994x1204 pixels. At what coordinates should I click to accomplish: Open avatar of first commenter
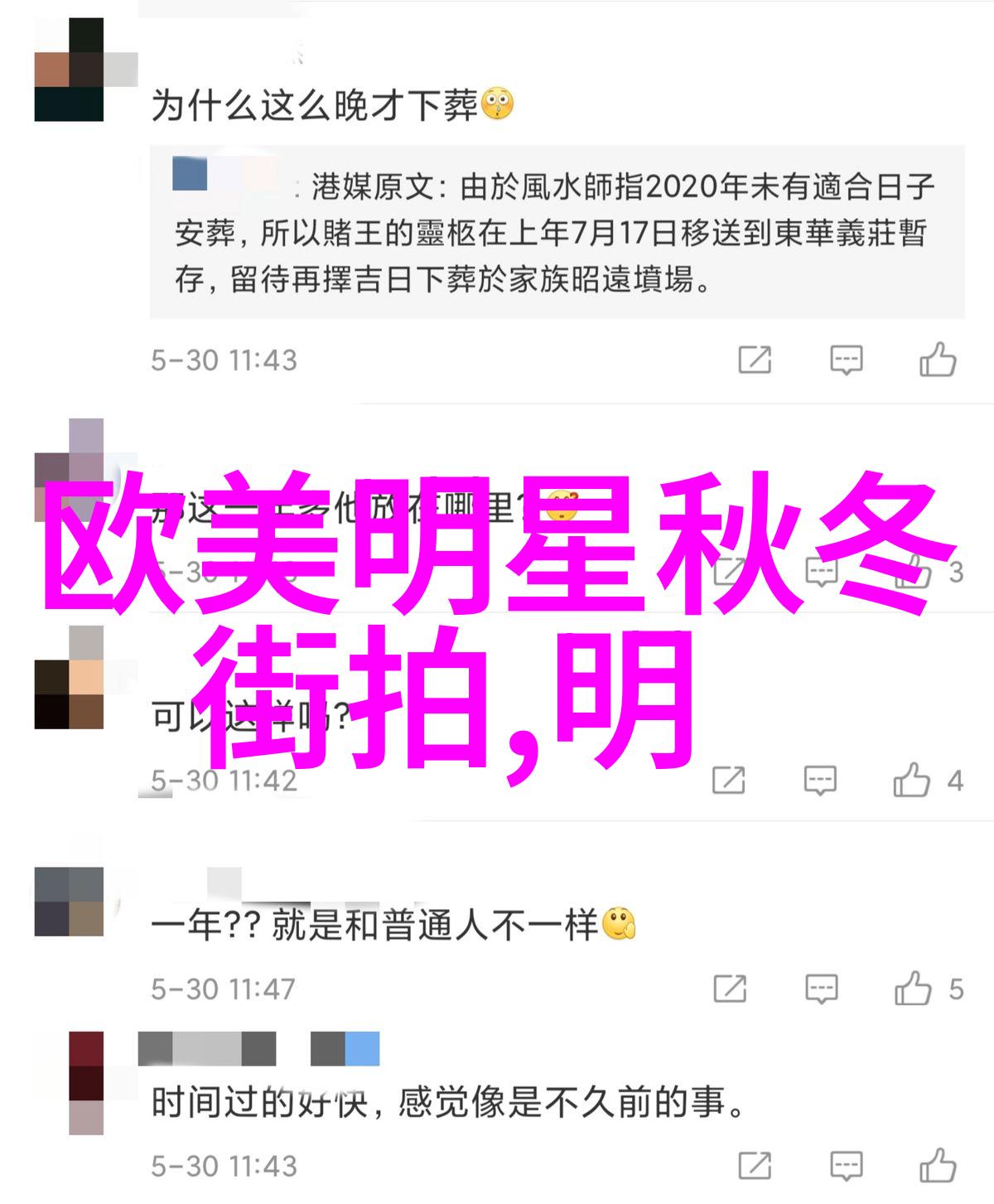coord(69,70)
